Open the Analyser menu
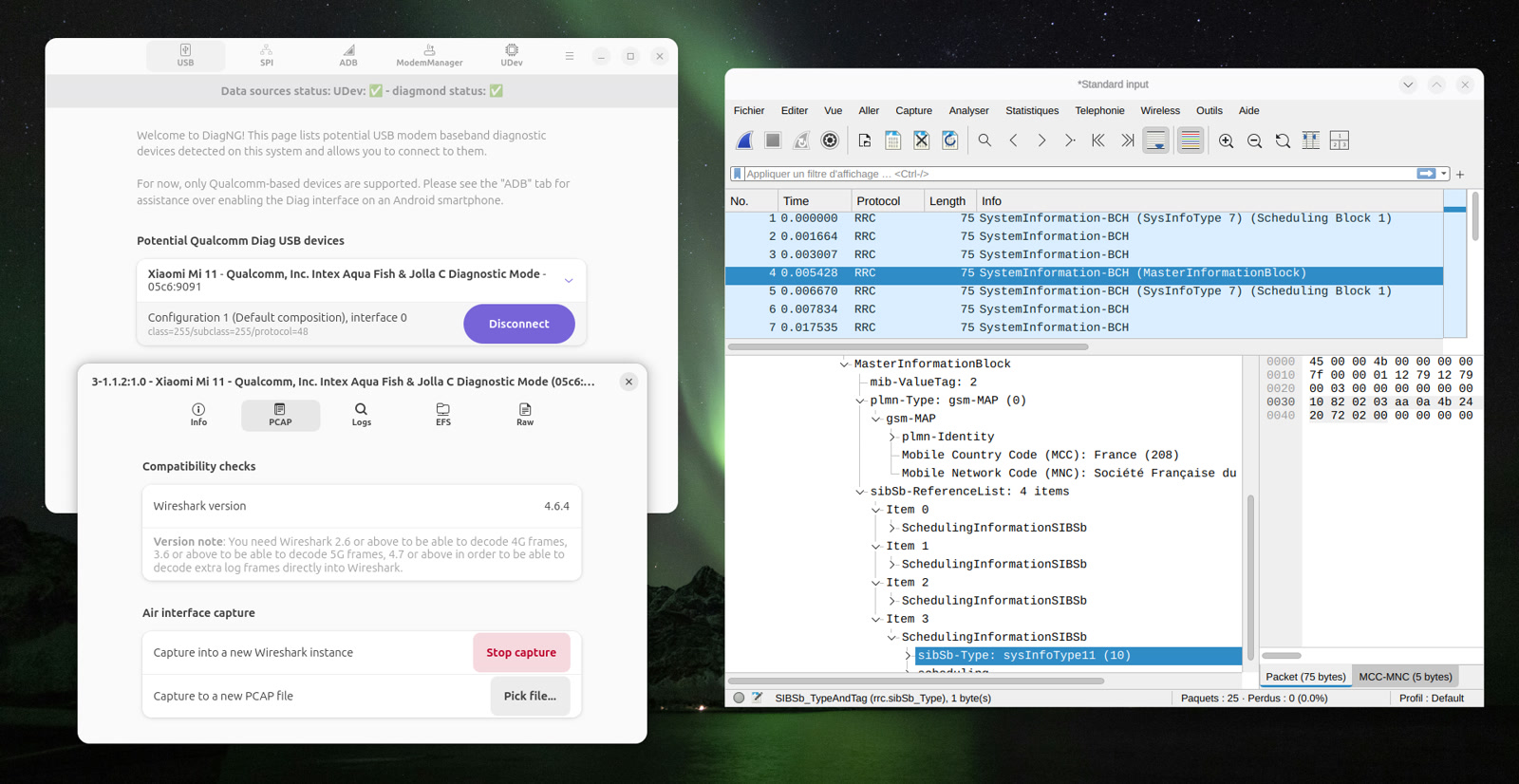The height and width of the screenshot is (784, 1519). point(968,110)
